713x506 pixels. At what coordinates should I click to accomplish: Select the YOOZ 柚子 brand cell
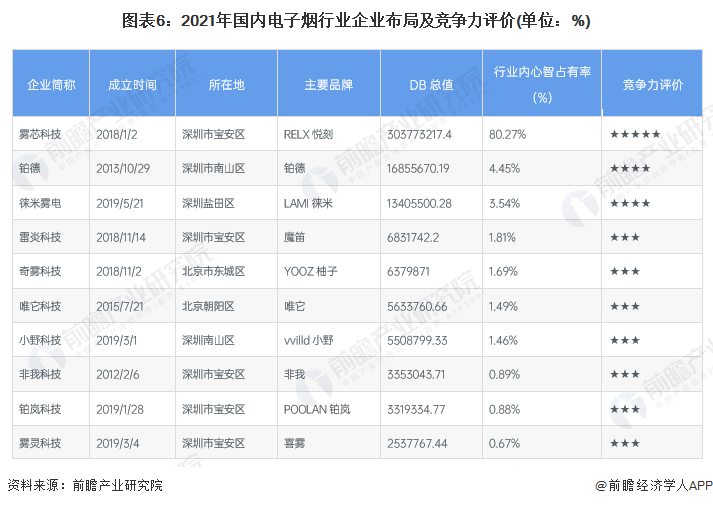[x=314, y=271]
